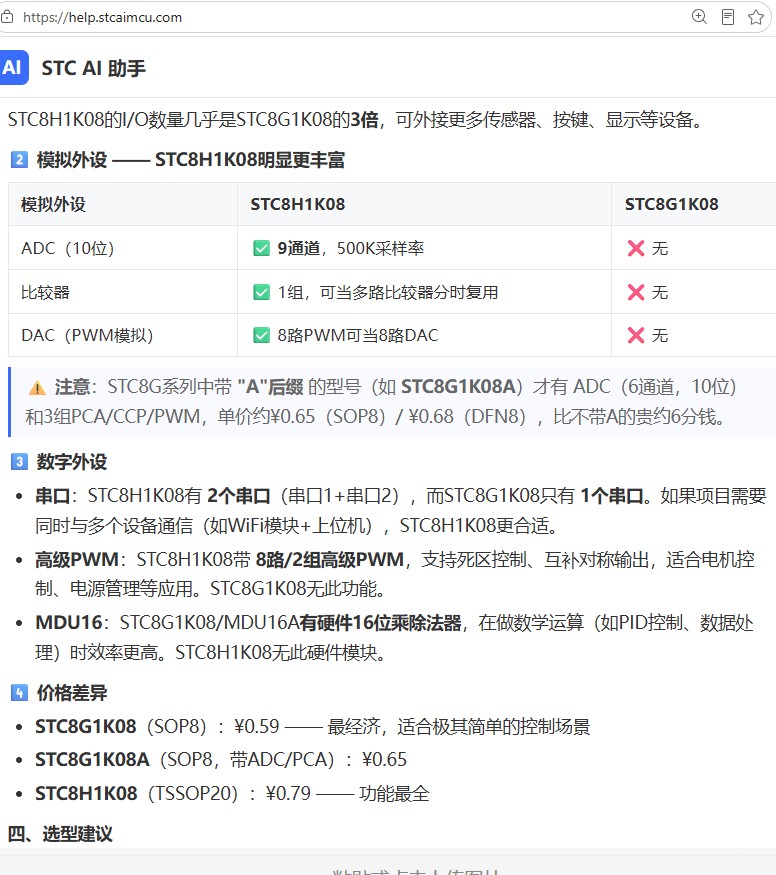Click the zoom magnifier icon in address bar
This screenshot has height=875, width=776.
[699, 17]
